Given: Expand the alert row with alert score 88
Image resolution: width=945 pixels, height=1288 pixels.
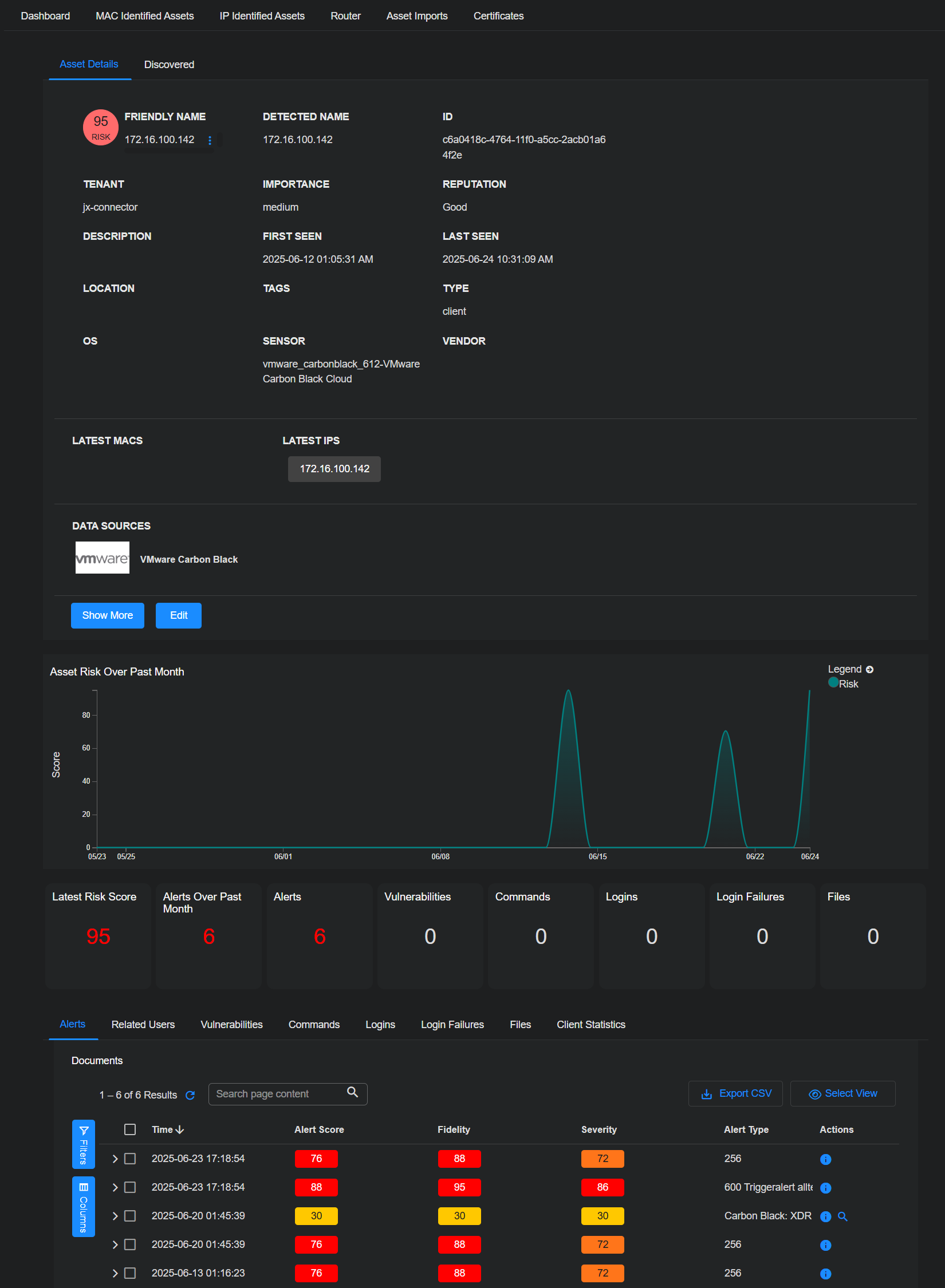Looking at the screenshot, I should point(115,1187).
